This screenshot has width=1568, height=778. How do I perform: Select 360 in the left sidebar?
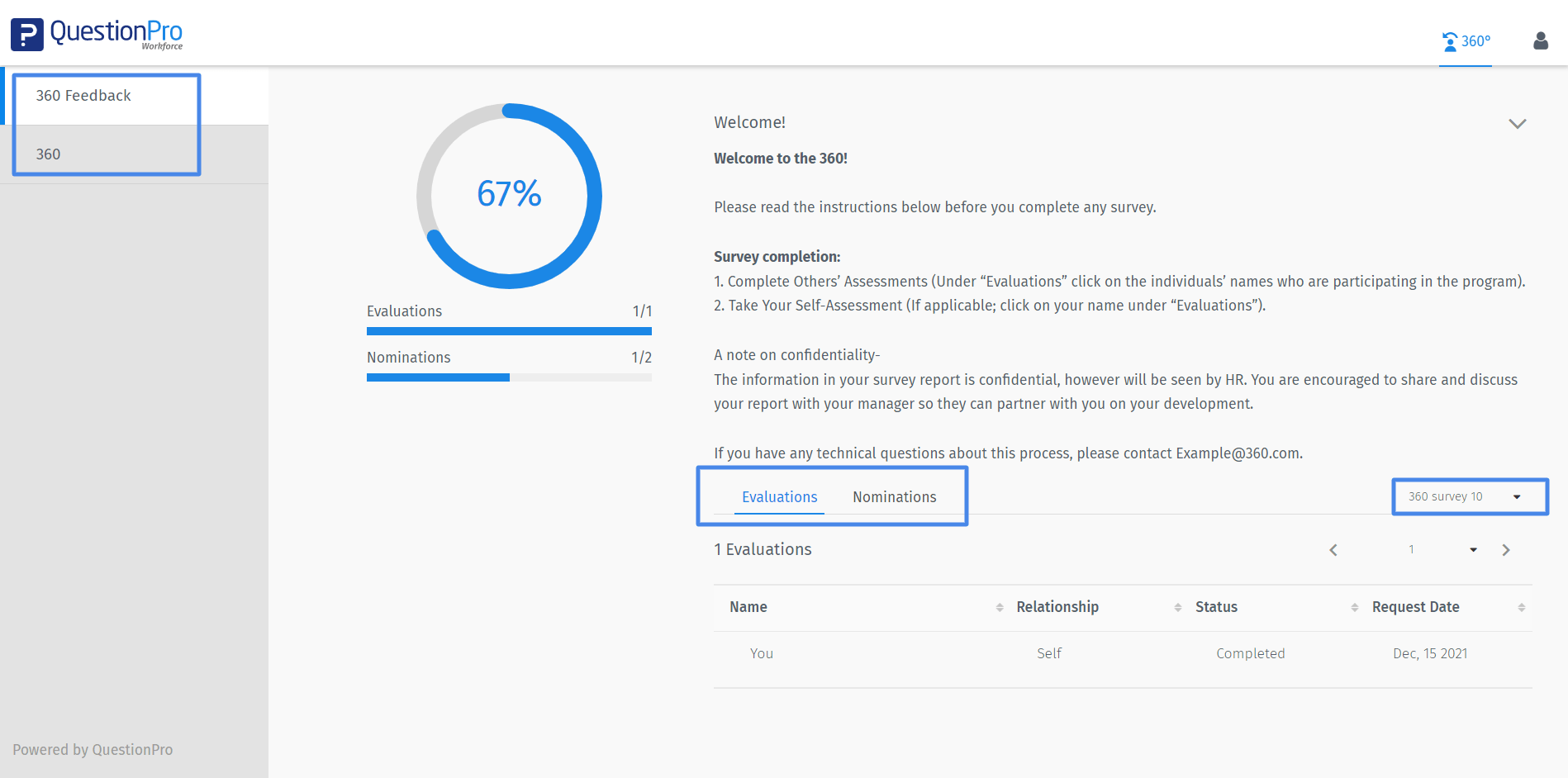point(48,154)
